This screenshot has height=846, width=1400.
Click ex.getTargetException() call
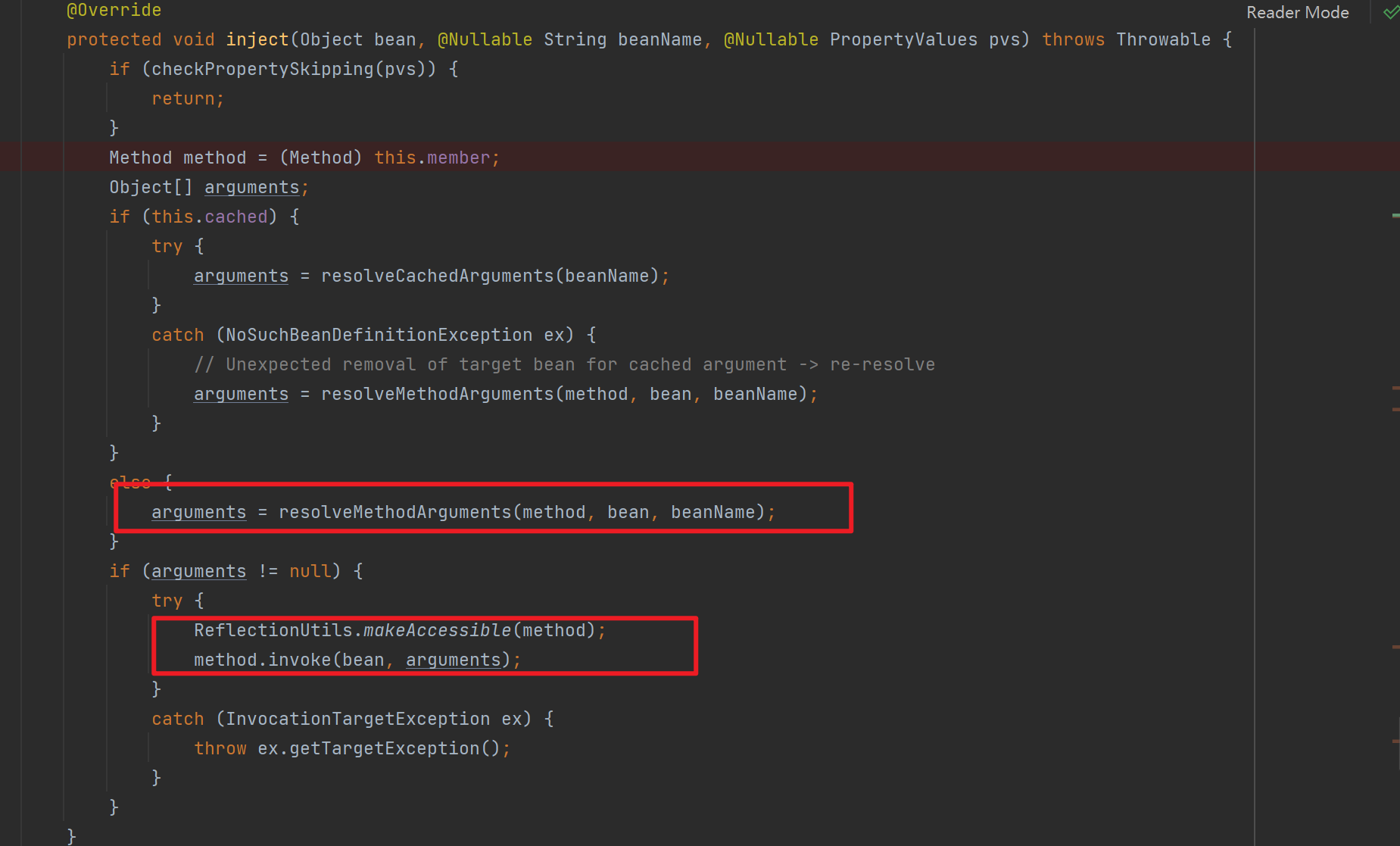click(x=379, y=748)
